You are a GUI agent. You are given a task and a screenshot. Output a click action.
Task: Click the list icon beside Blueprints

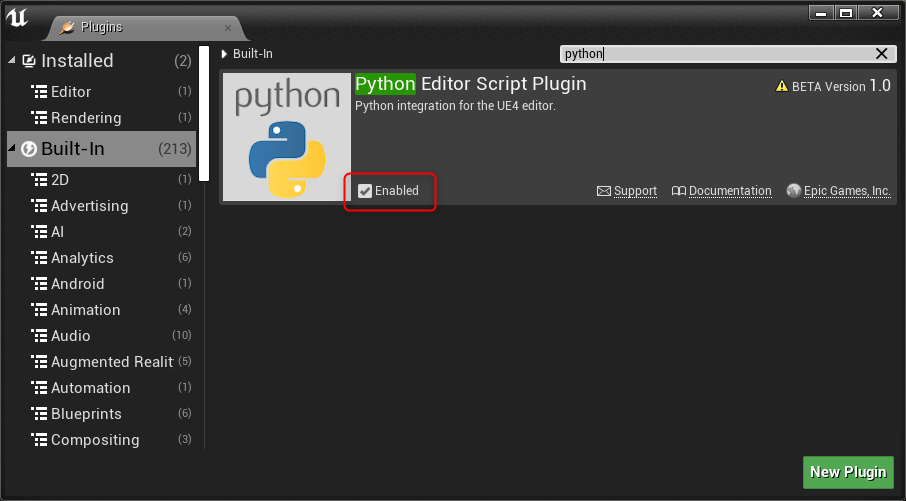point(39,414)
